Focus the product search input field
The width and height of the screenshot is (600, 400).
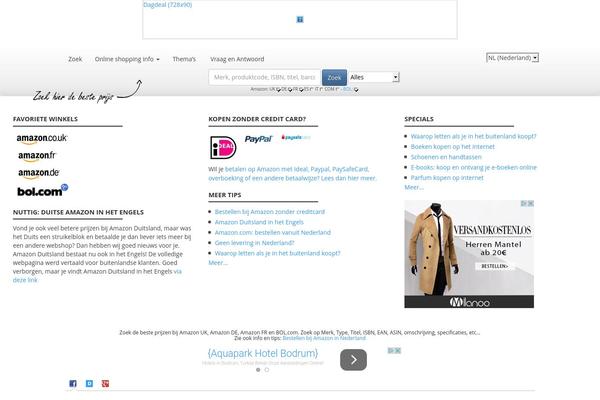tap(264, 77)
